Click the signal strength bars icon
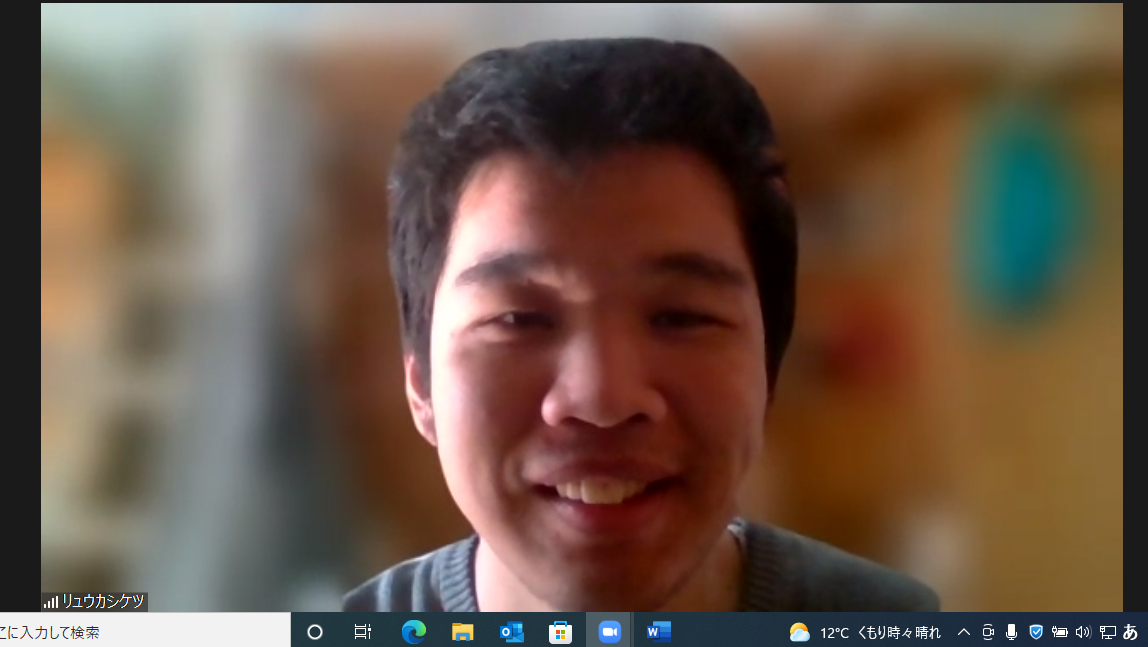The width and height of the screenshot is (1148, 647). point(51,602)
